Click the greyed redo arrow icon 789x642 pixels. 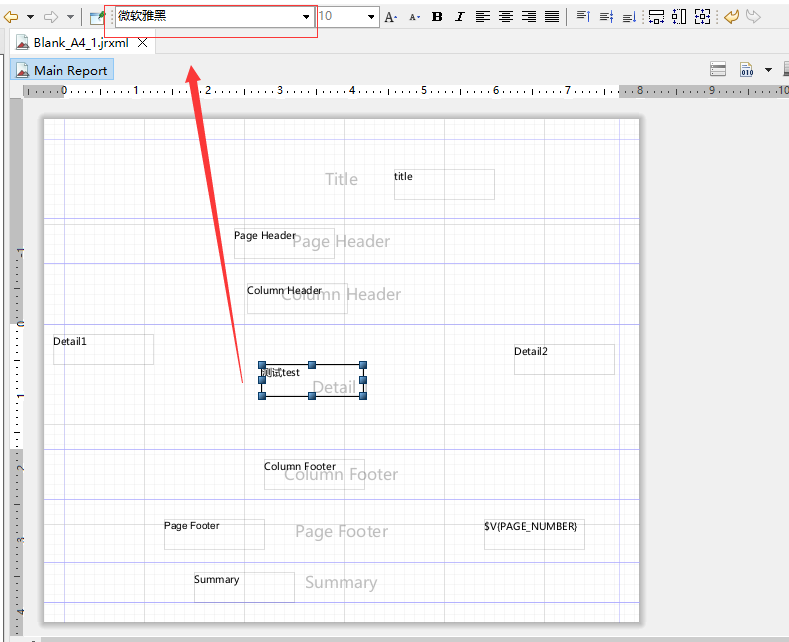coord(753,17)
